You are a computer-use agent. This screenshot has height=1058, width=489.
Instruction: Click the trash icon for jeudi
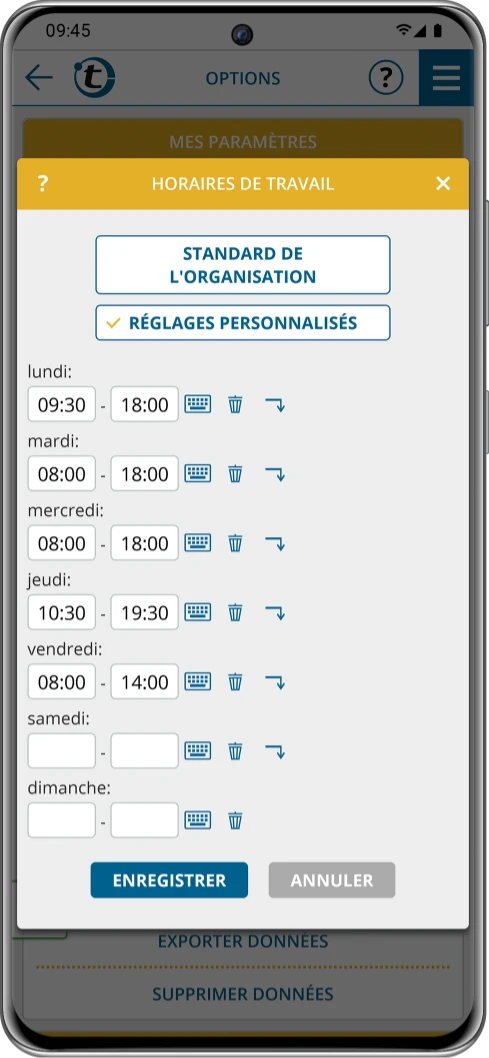click(235, 613)
